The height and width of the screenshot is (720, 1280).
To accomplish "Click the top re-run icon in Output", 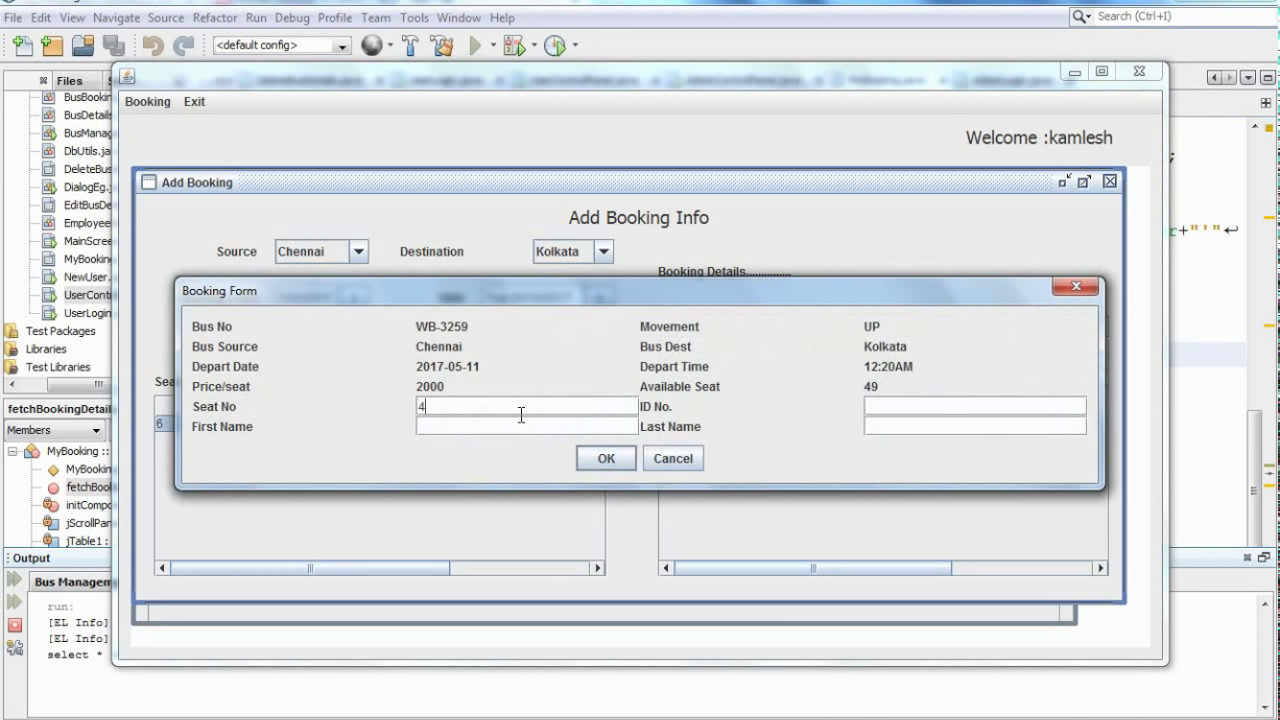I will [x=14, y=580].
